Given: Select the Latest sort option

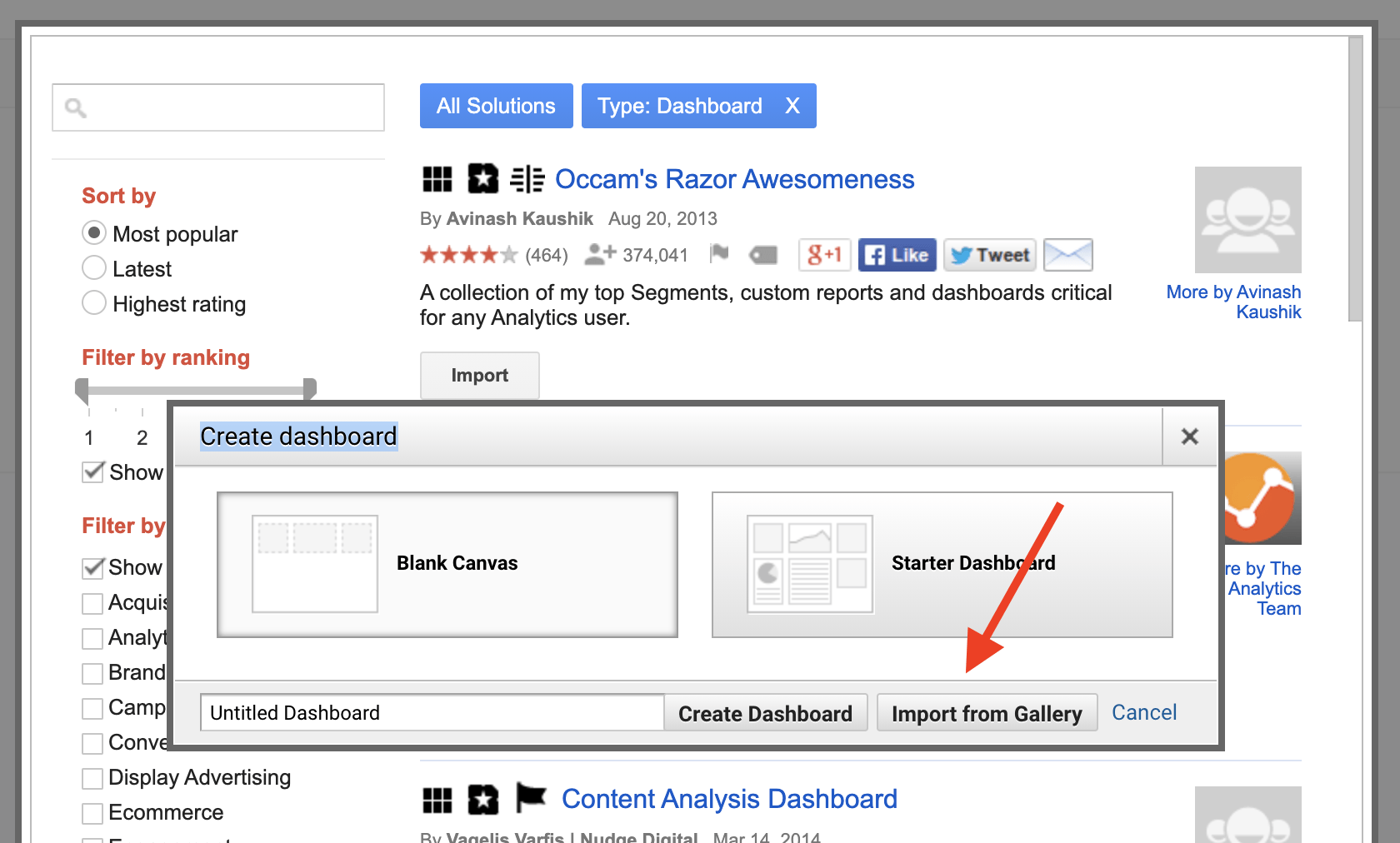Looking at the screenshot, I should (x=94, y=267).
